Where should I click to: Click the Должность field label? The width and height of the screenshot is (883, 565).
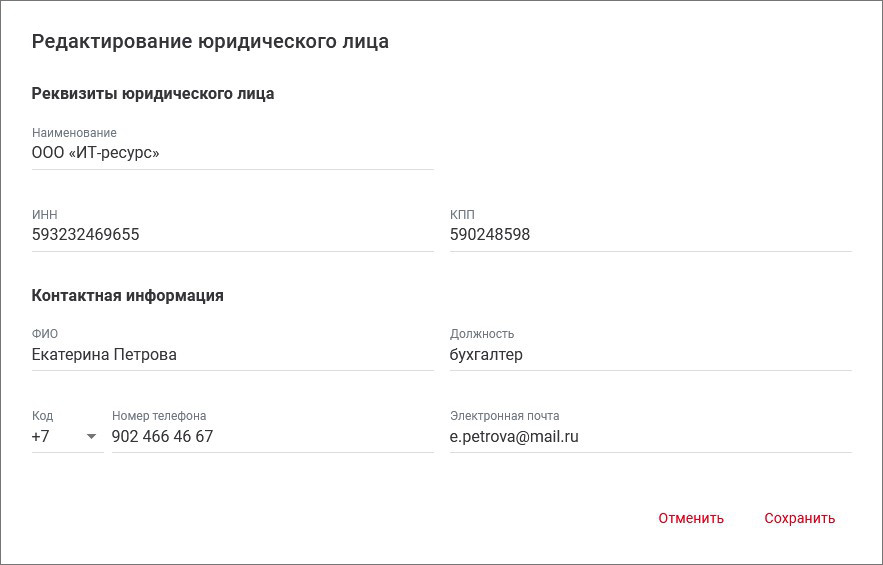pyautogui.click(x=482, y=334)
